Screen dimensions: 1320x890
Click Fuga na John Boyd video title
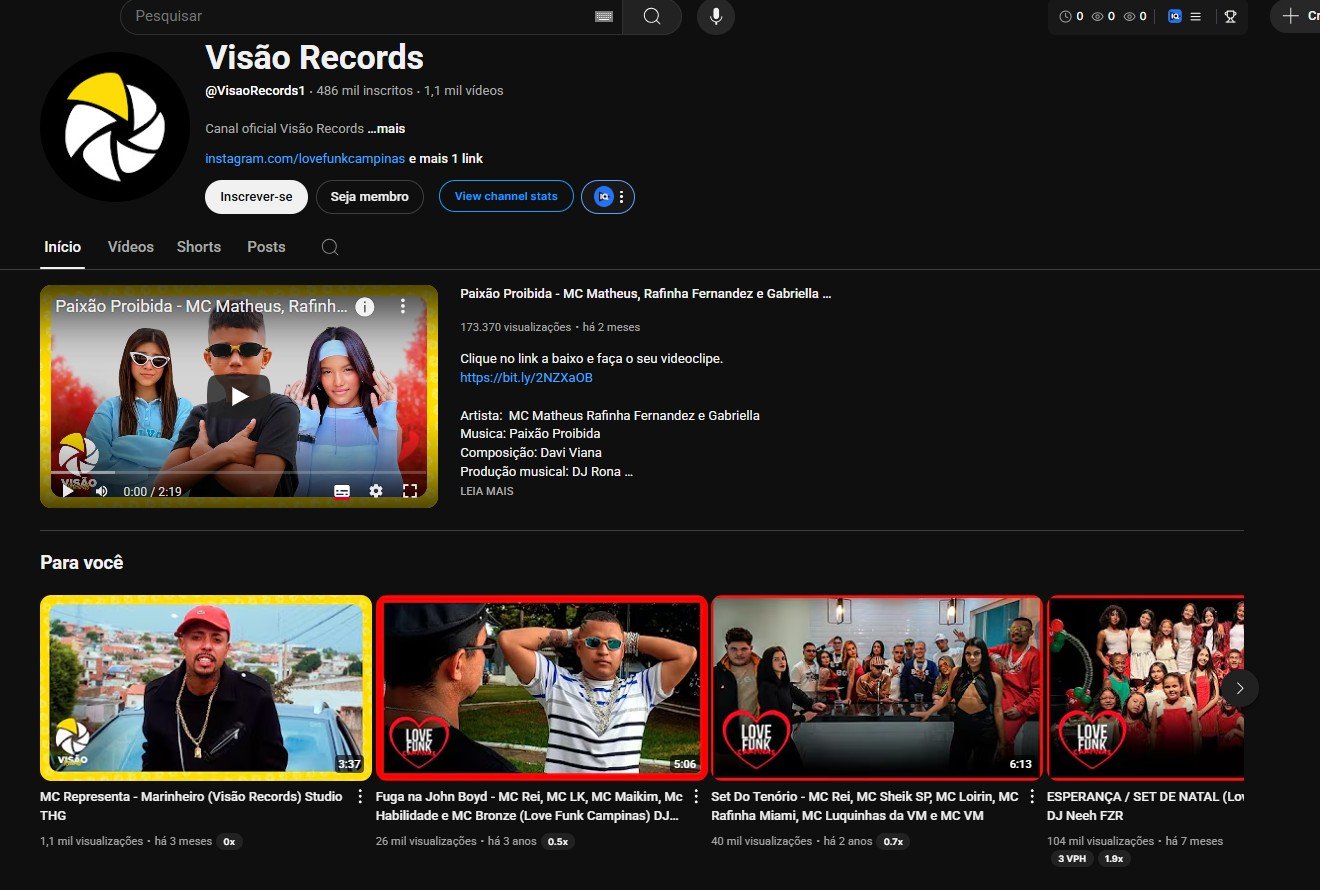pyautogui.click(x=529, y=806)
